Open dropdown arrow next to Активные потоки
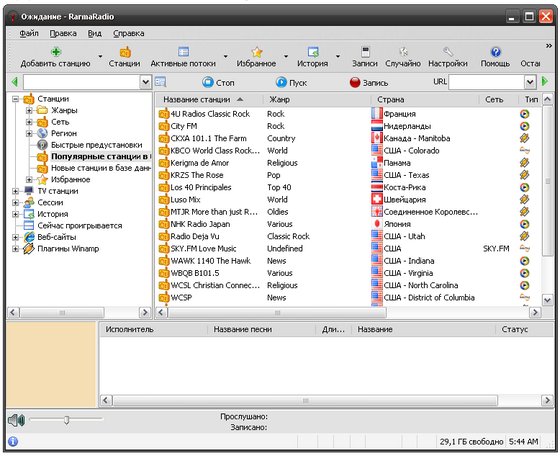 [226, 56]
